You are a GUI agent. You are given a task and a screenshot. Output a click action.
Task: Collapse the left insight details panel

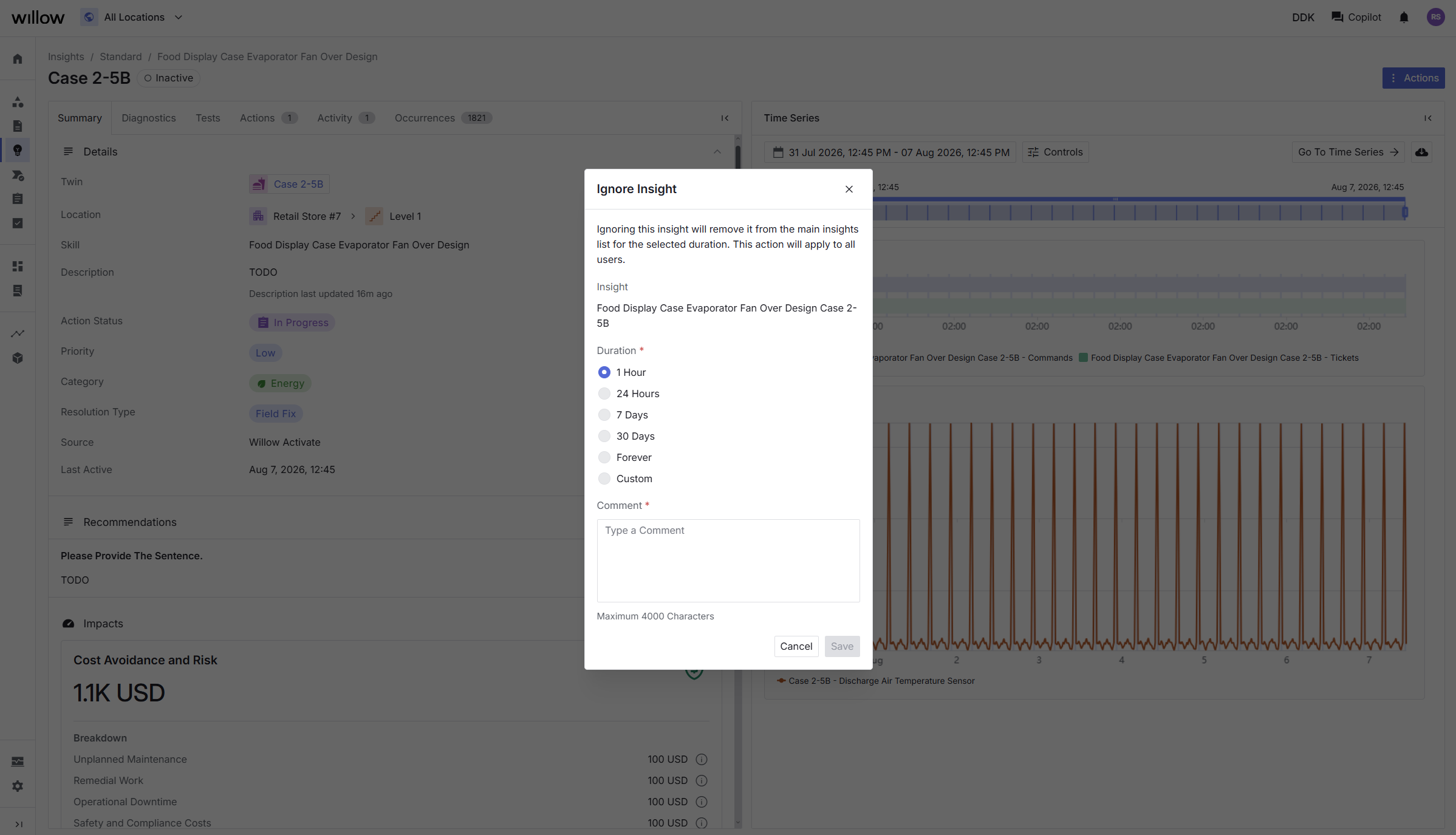[x=725, y=118]
